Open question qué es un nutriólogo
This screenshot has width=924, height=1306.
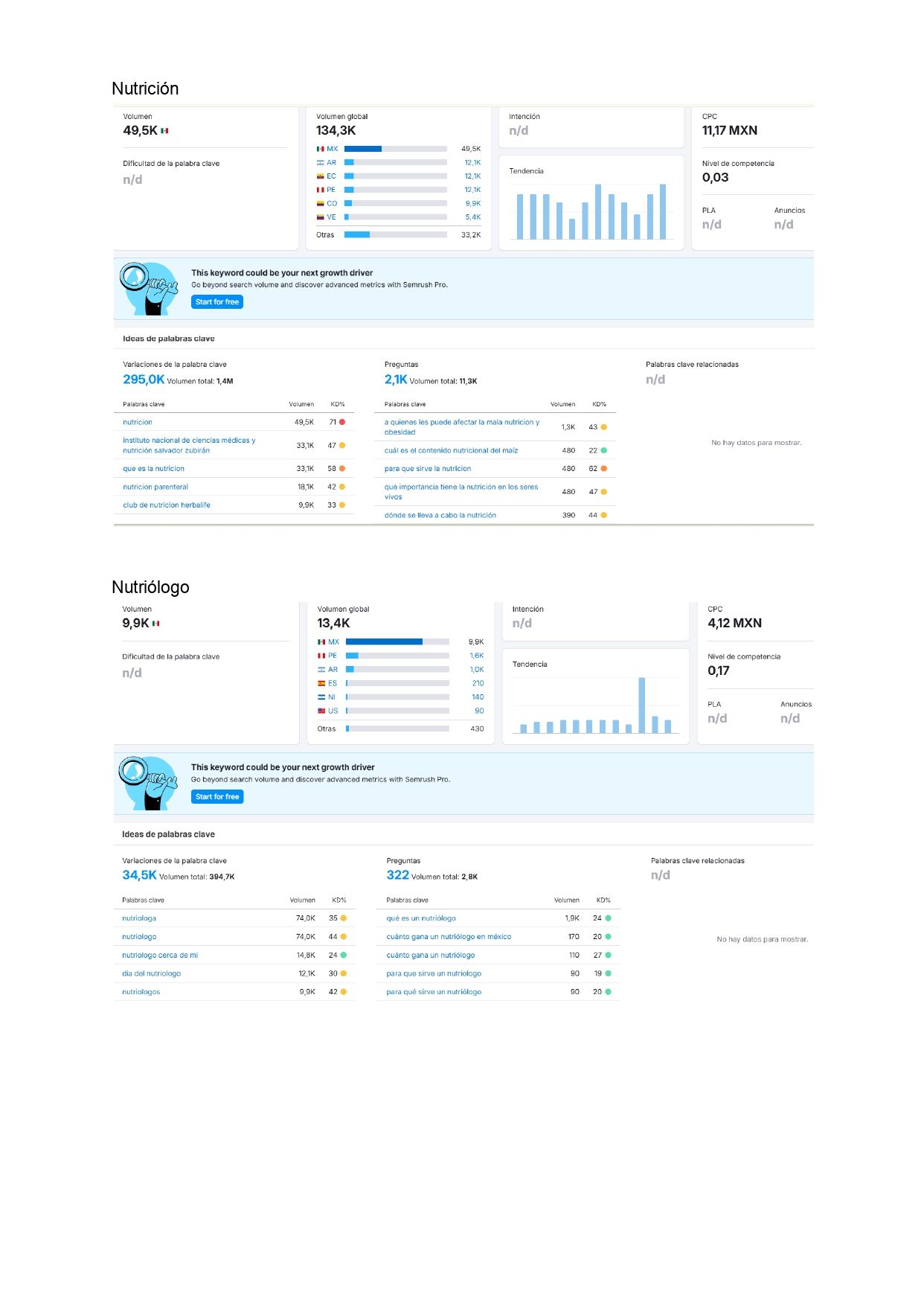[421, 918]
